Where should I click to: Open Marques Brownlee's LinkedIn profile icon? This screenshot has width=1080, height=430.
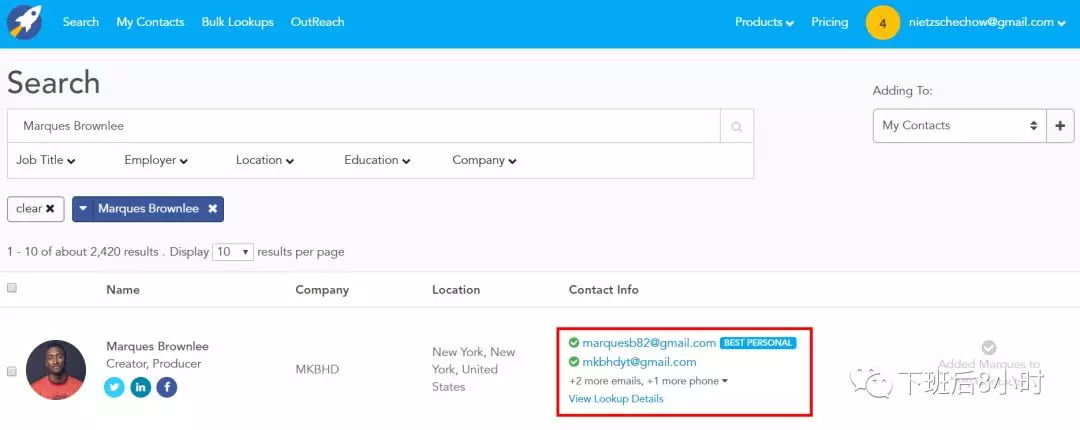point(141,387)
